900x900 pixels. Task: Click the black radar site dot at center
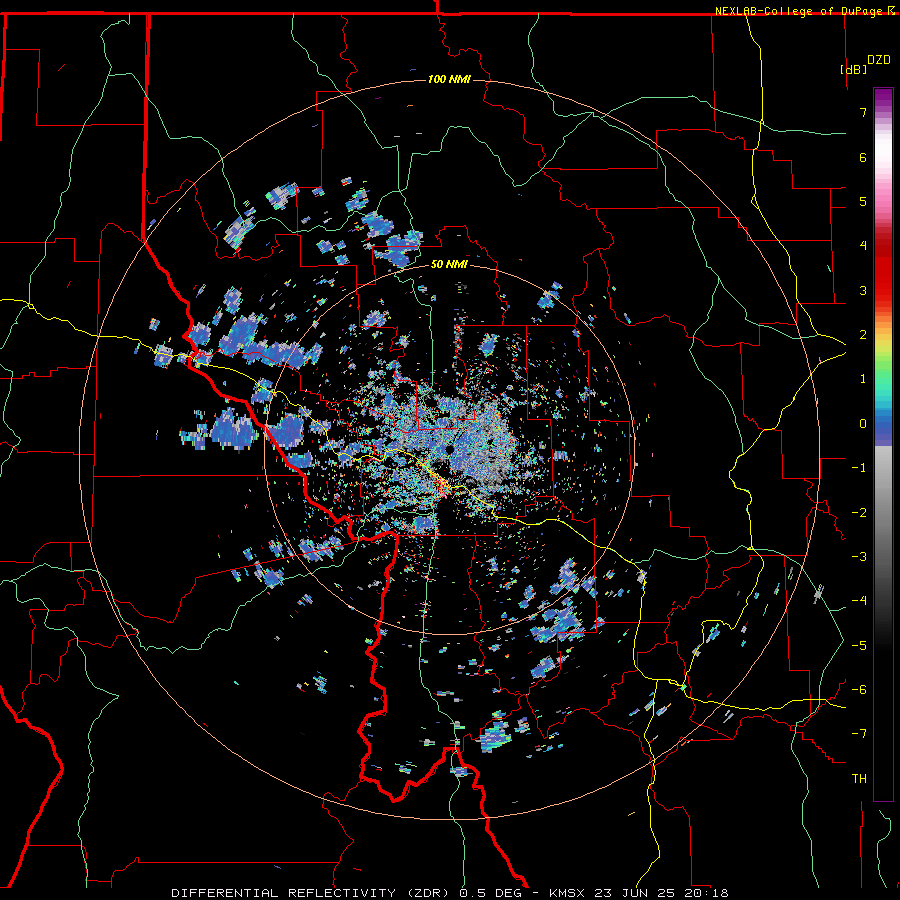click(x=450, y=449)
